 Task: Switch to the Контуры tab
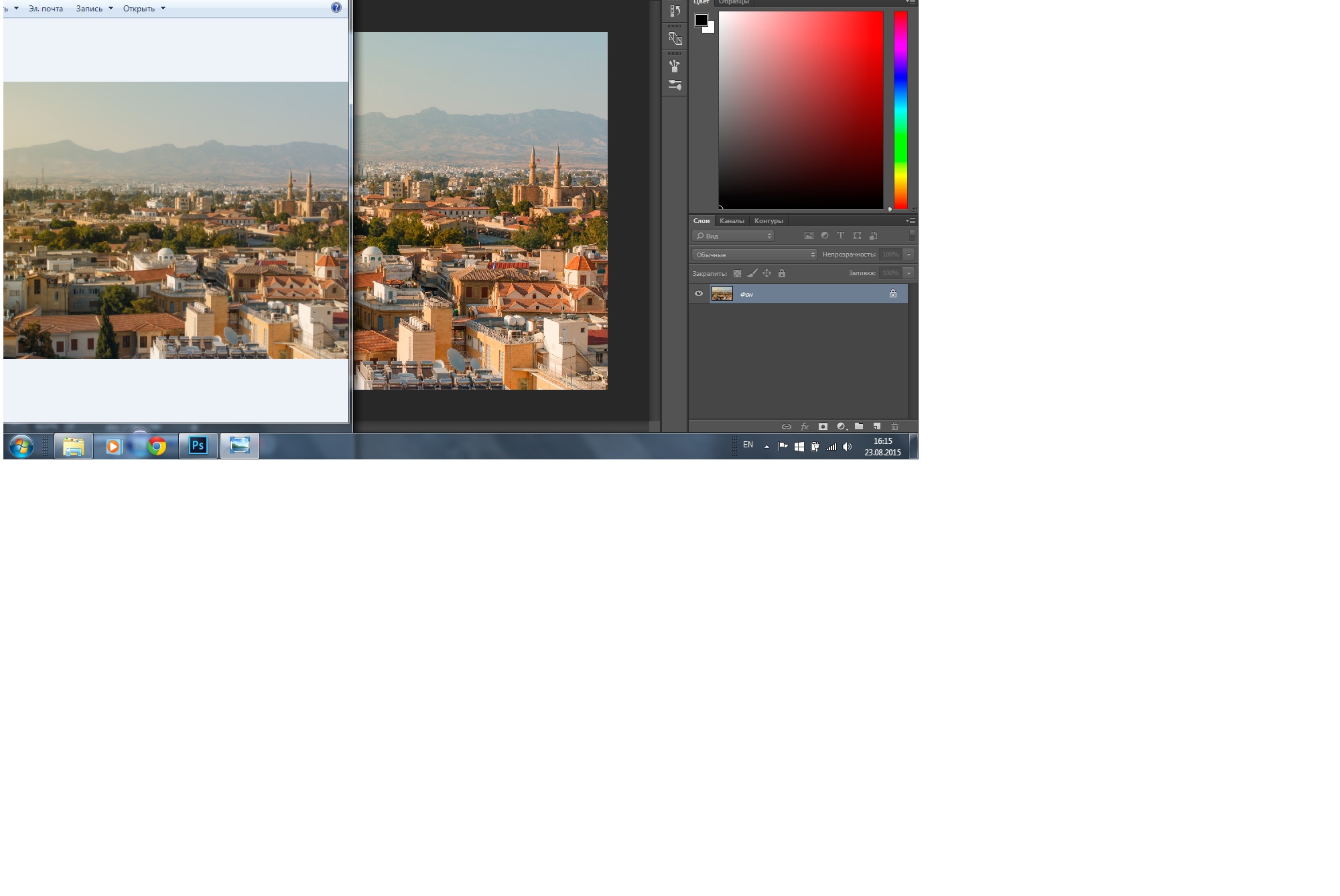(768, 221)
